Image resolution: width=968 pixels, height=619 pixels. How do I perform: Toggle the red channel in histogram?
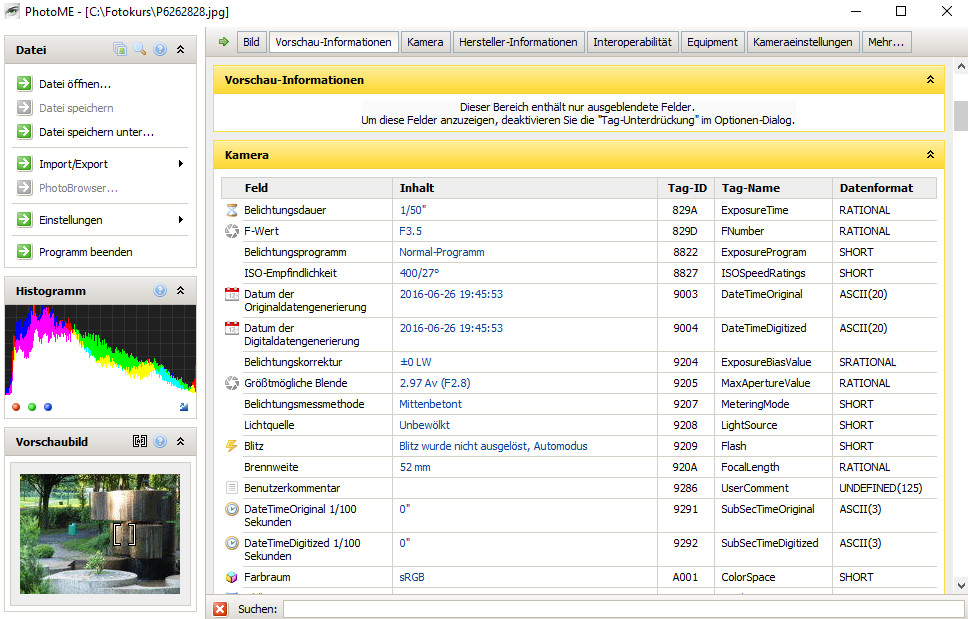[x=16, y=407]
